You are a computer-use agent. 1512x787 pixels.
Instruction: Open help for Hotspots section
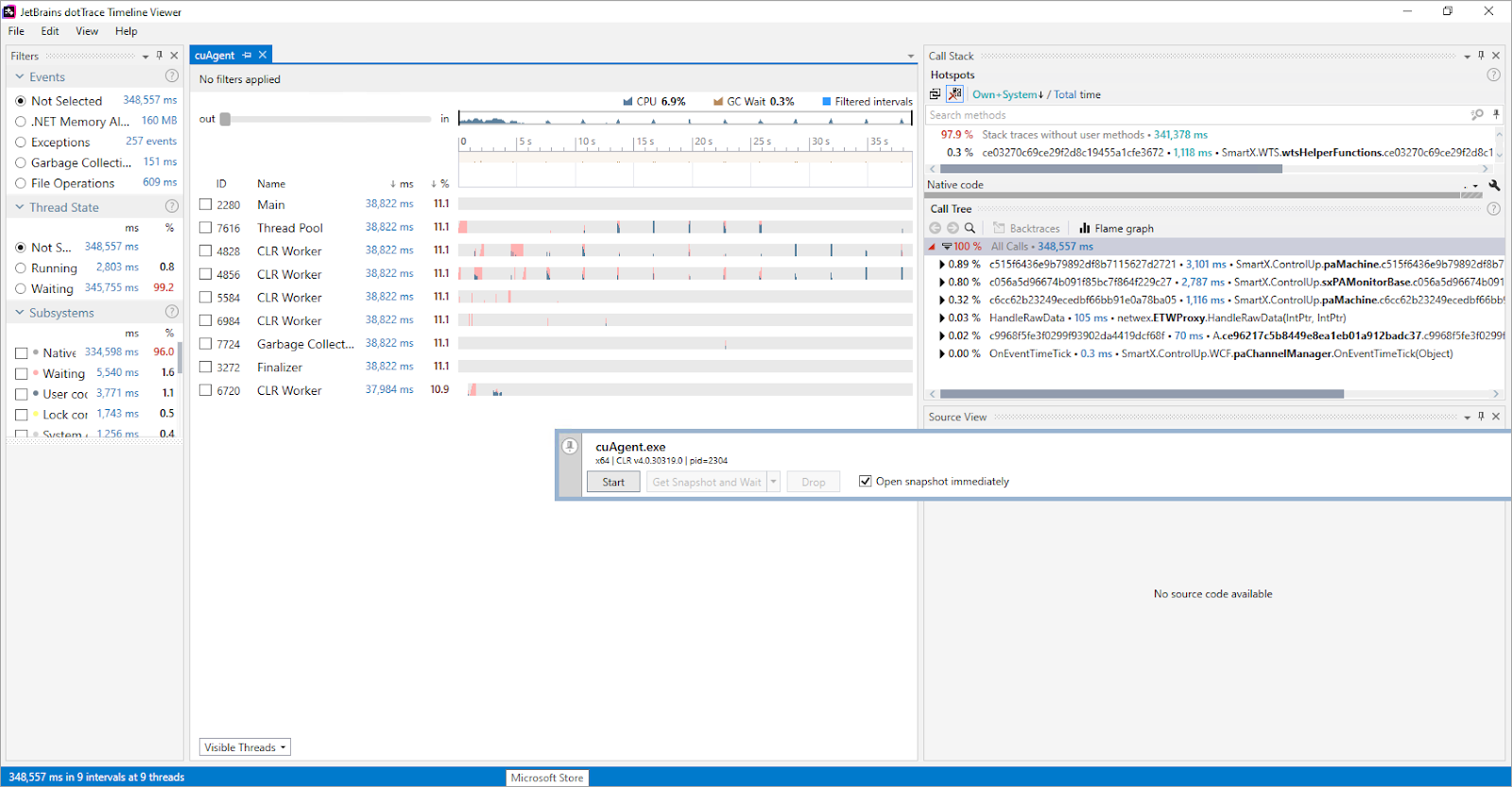coord(1494,75)
